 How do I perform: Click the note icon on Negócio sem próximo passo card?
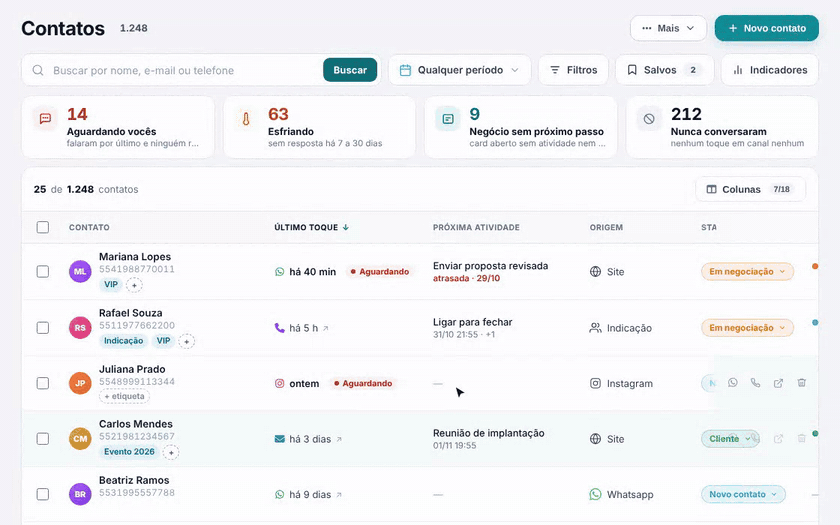tap(448, 119)
